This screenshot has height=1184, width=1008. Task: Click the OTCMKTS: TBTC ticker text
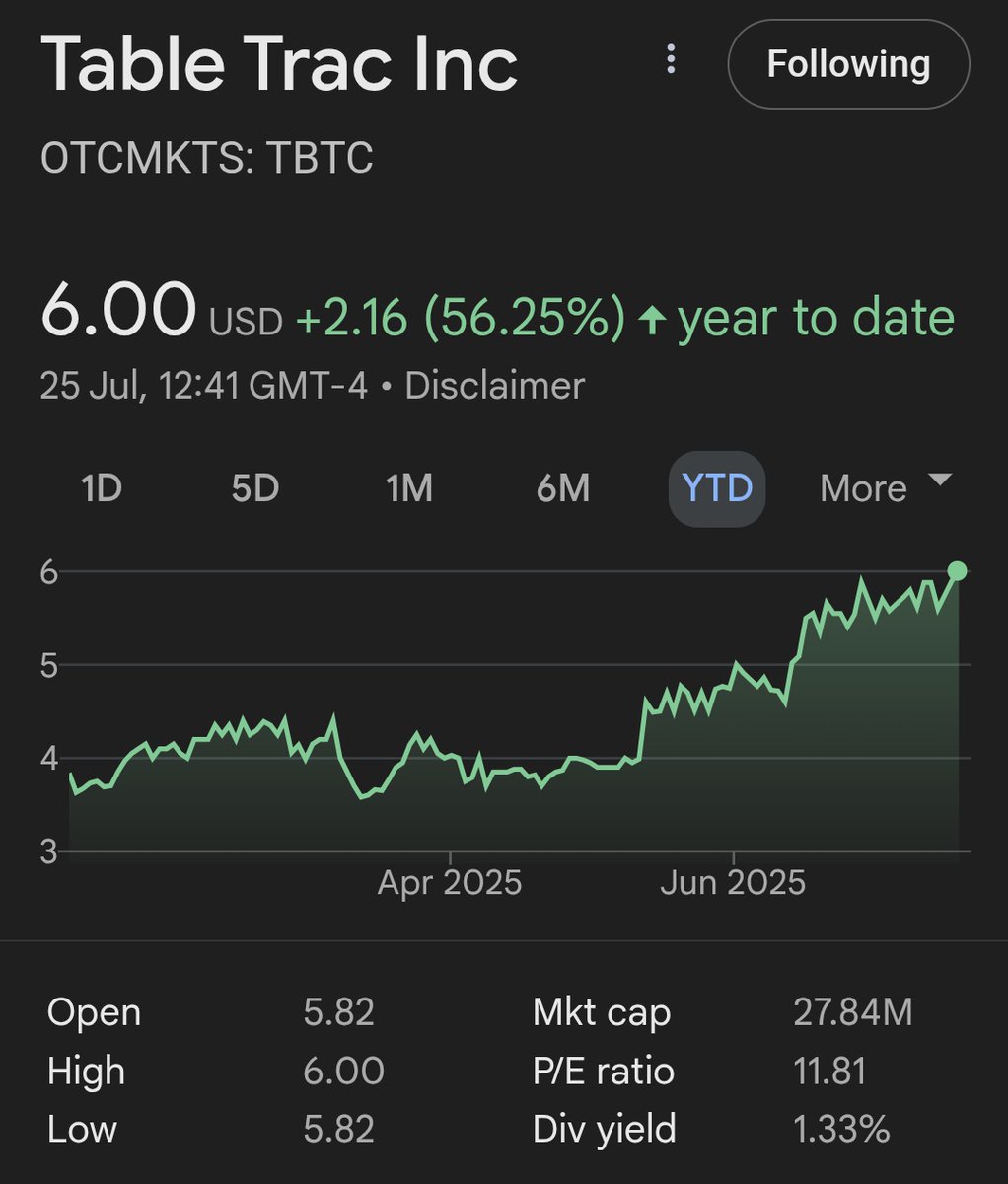[x=207, y=159]
